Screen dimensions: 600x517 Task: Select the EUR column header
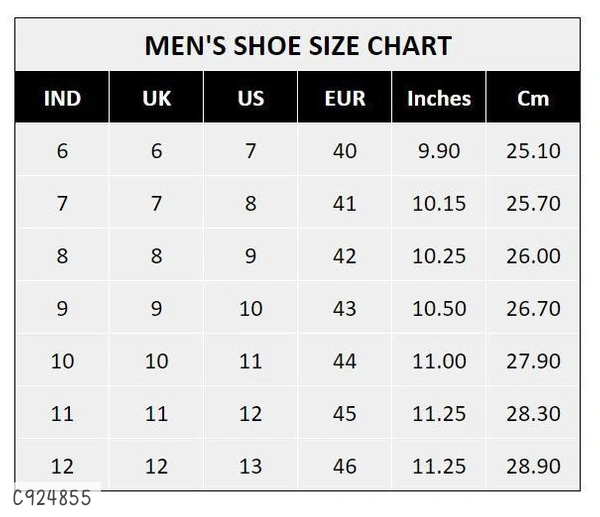345,99
